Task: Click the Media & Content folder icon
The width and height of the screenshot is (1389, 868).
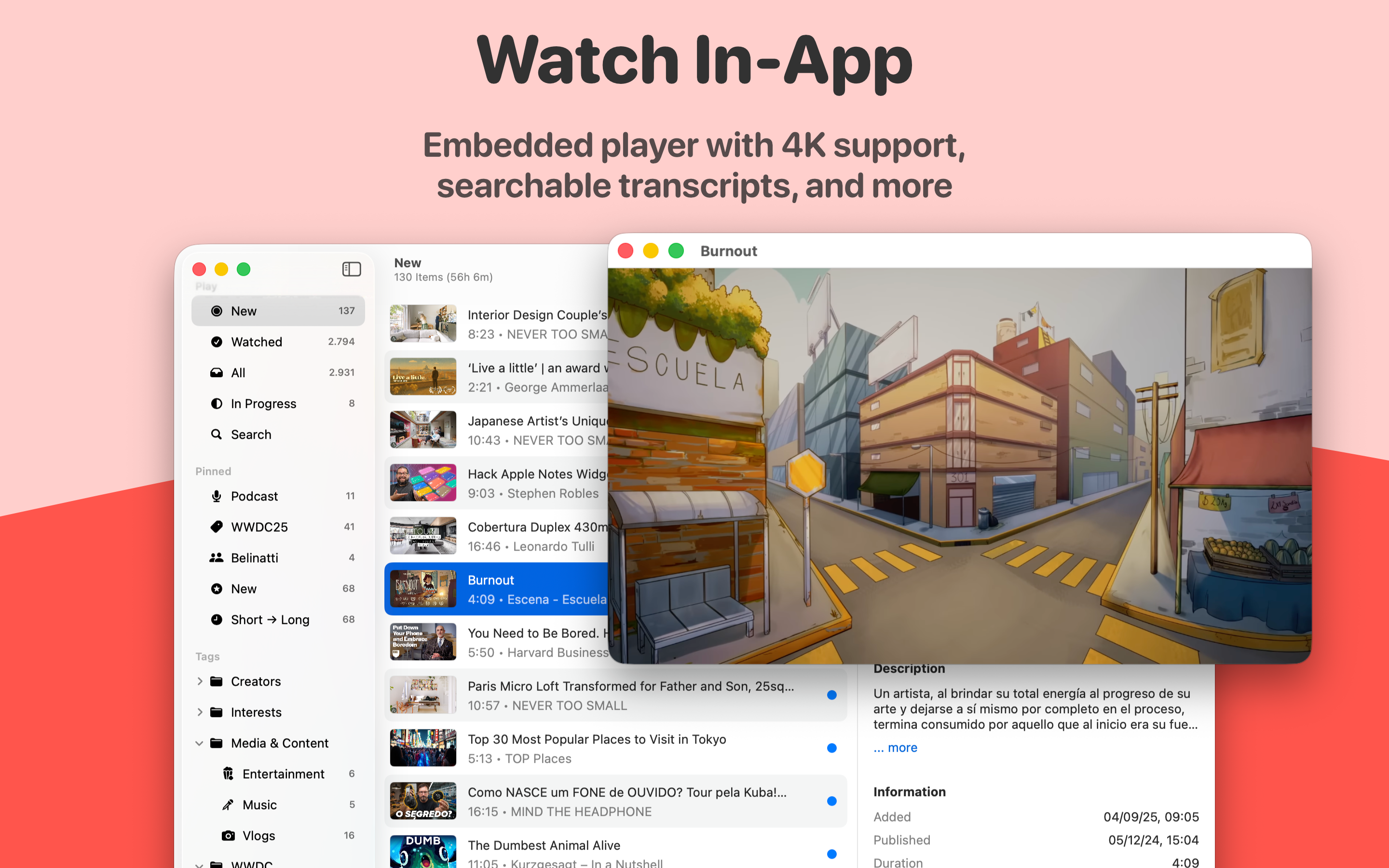Action: 217,744
